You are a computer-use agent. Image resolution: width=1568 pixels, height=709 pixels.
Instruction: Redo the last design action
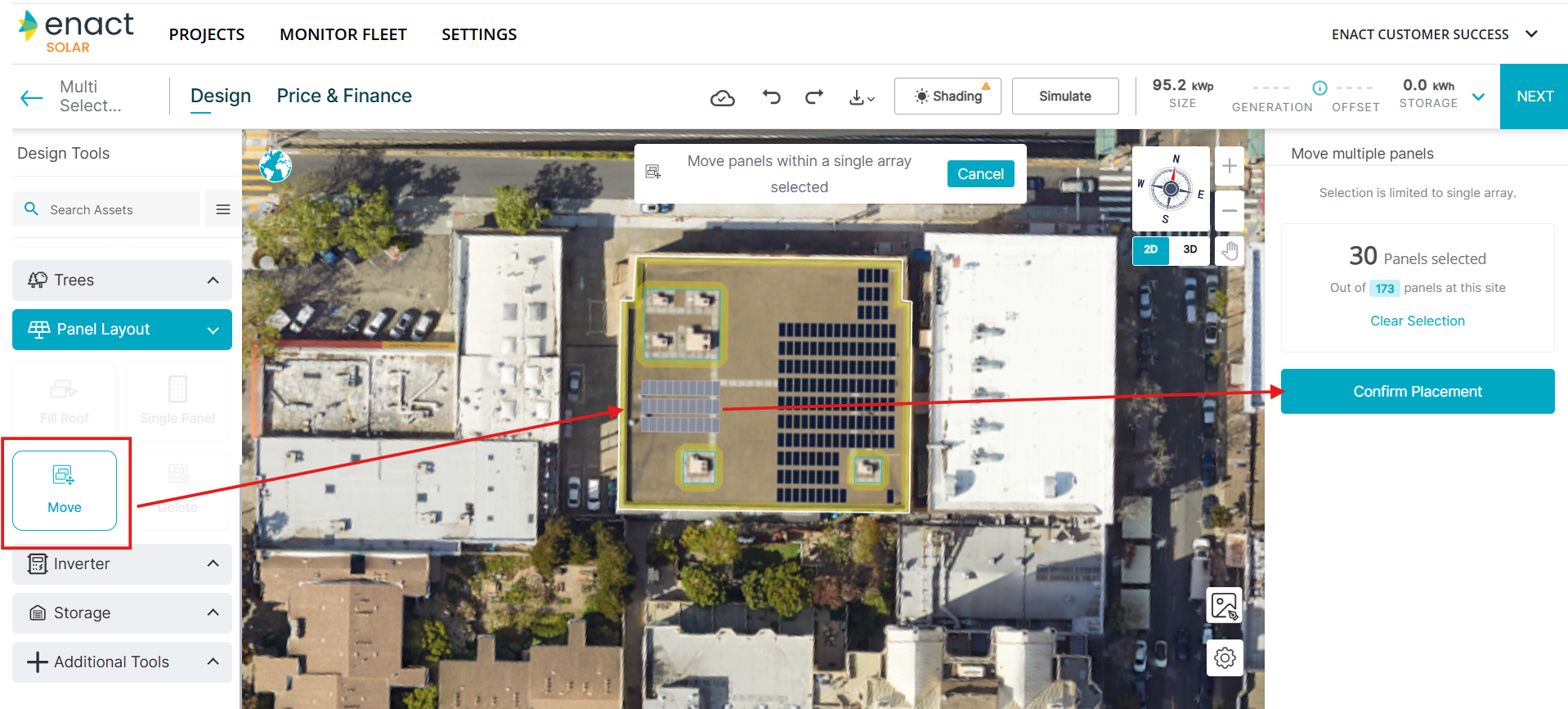point(813,97)
